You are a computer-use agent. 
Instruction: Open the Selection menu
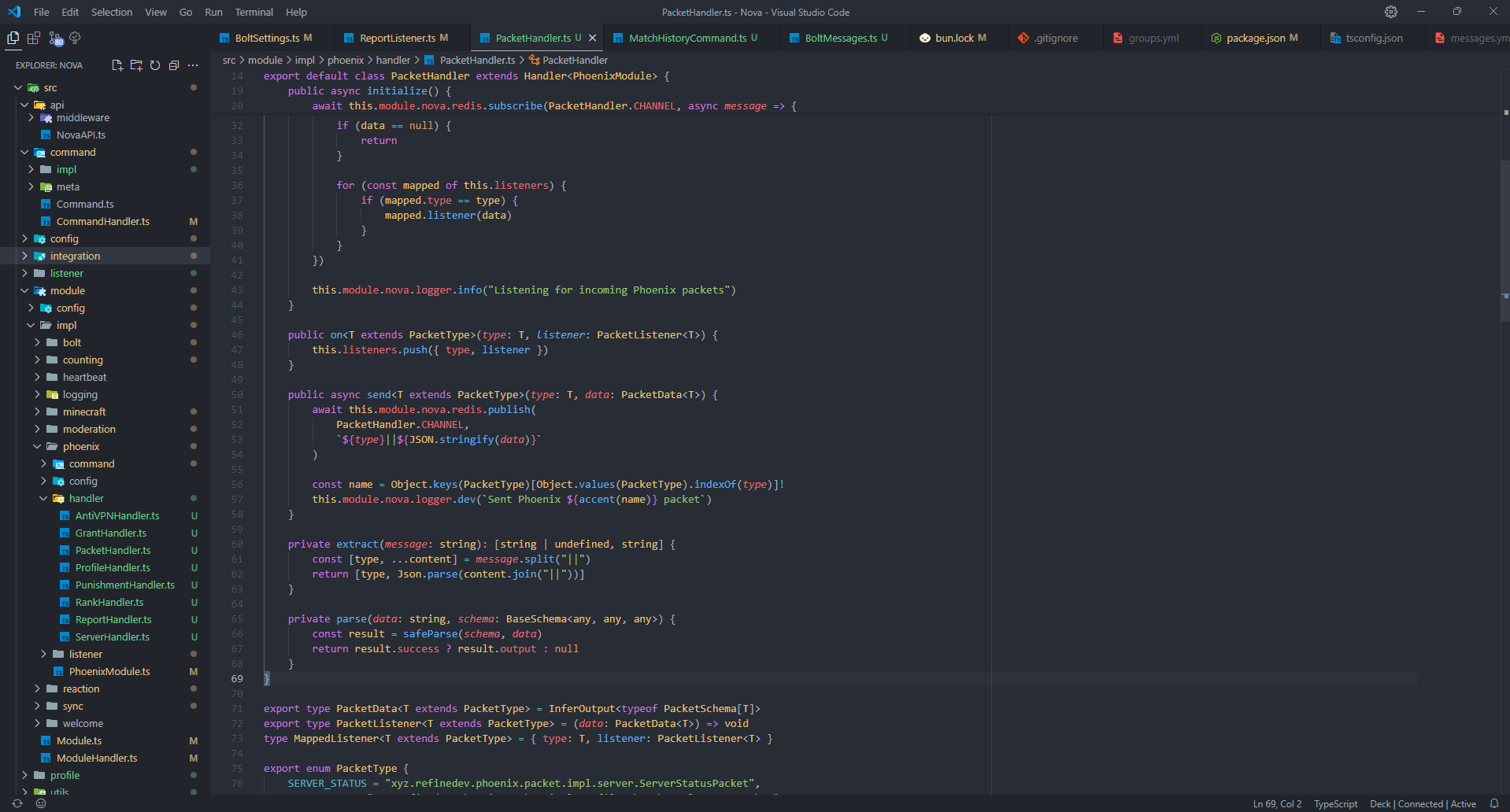(x=112, y=12)
